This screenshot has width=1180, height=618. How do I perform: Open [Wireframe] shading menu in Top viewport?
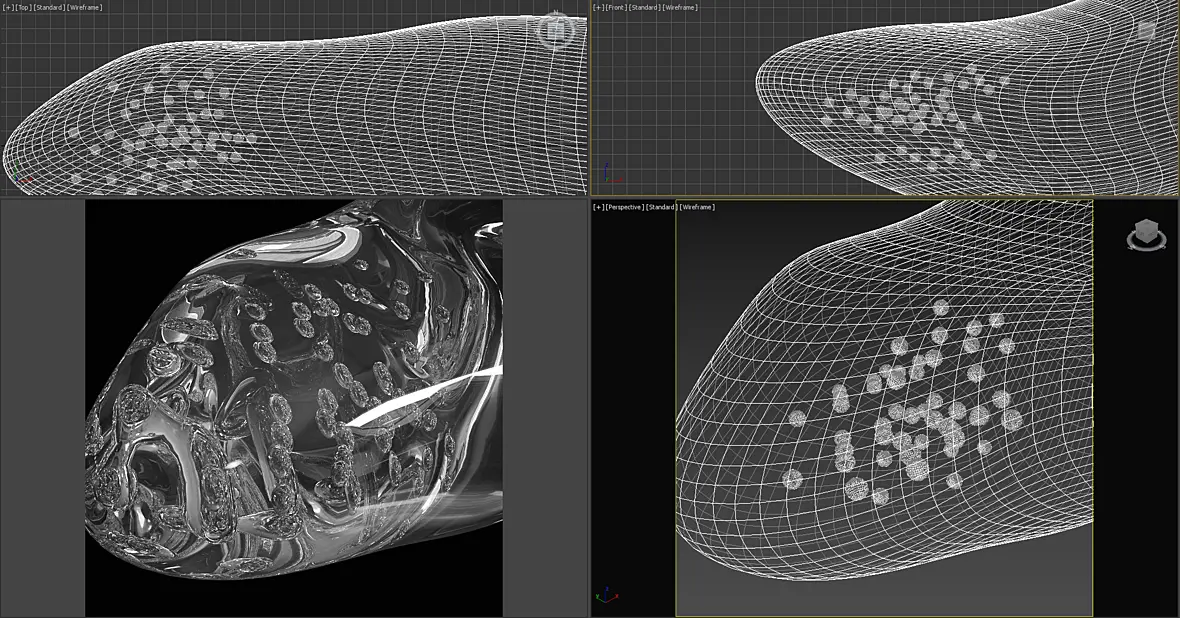(x=85, y=8)
